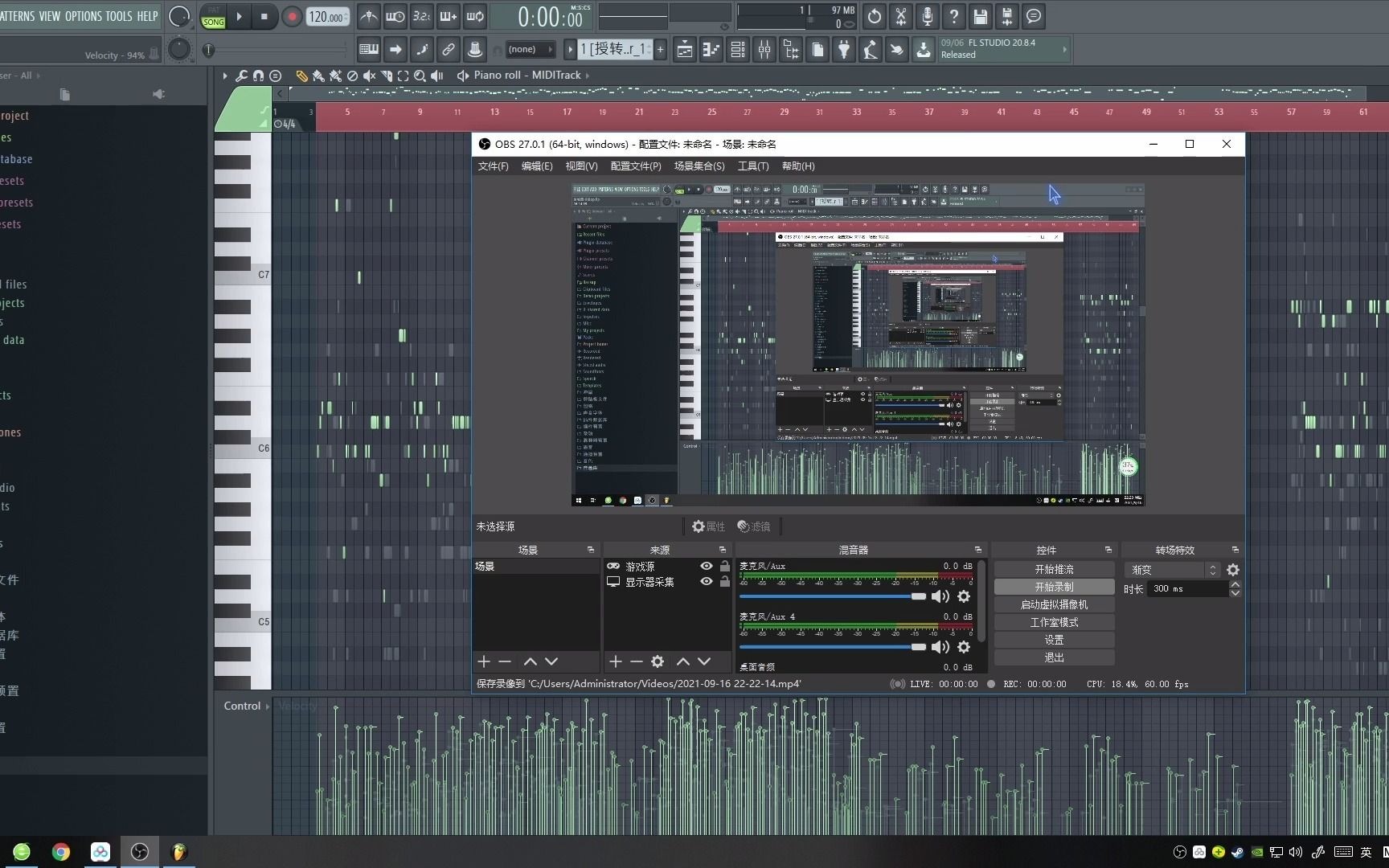
Task: Click the microphone recording icon in FL toolbar
Action: point(927,16)
